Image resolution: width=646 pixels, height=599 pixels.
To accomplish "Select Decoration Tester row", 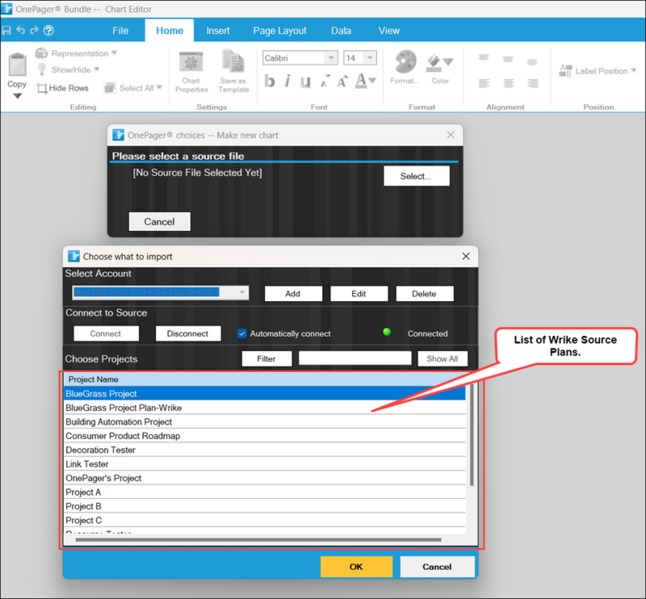I will tap(265, 449).
